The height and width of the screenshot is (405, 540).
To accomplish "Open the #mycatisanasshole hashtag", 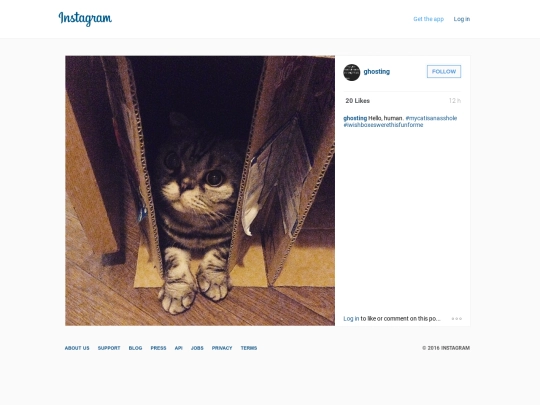I will pos(431,118).
